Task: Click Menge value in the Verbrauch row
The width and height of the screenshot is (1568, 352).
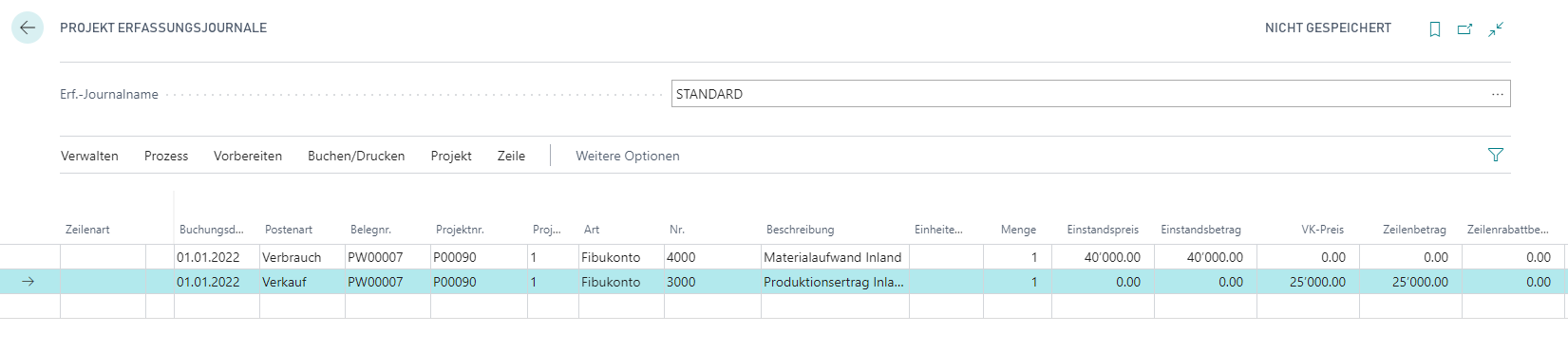Action: pyautogui.click(x=1017, y=257)
